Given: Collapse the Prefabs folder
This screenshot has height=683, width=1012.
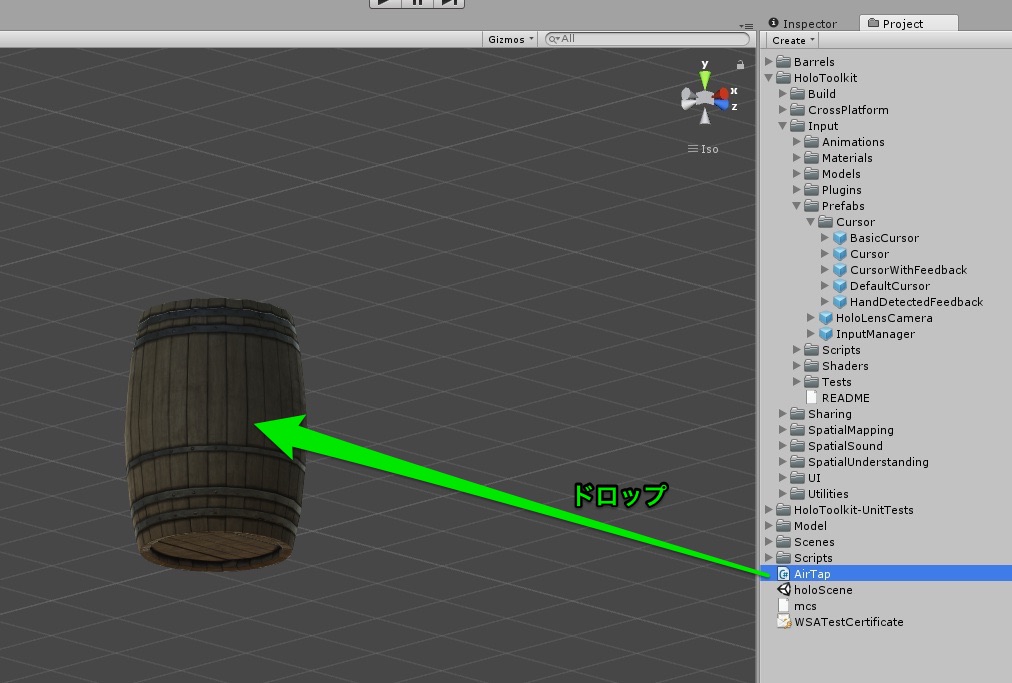Looking at the screenshot, I should (x=796, y=206).
